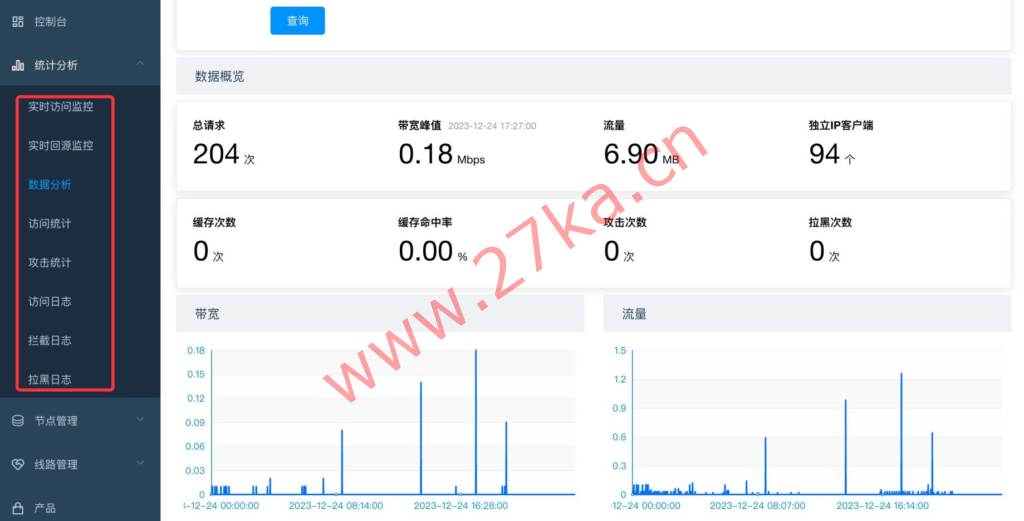Select the 数据分析 menu item
Screen dimensions: 1024x521
(x=50, y=184)
